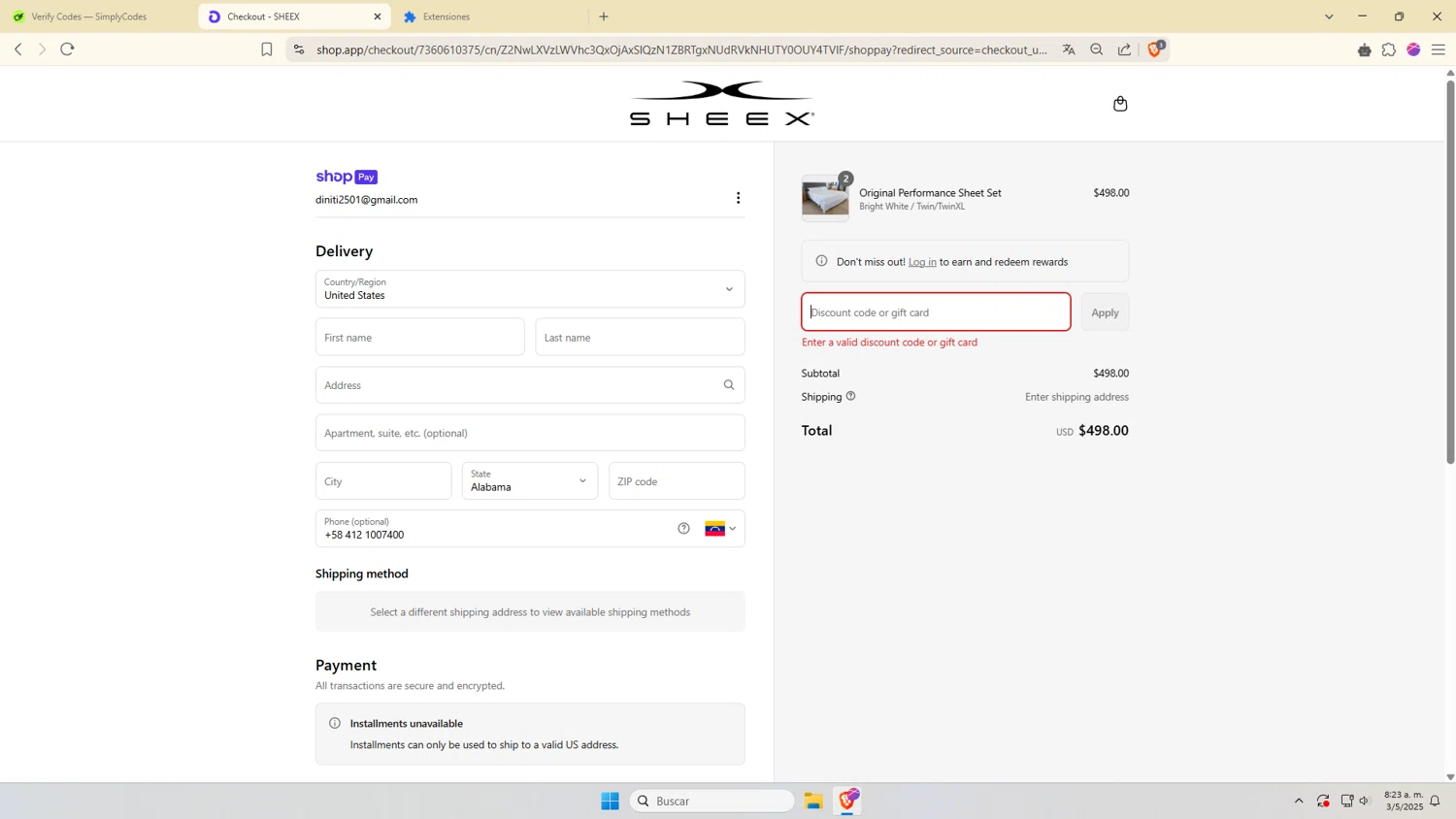Image resolution: width=1456 pixels, height=819 pixels.
Task: Click the Original Performance Sheet Set title
Action: click(x=930, y=192)
